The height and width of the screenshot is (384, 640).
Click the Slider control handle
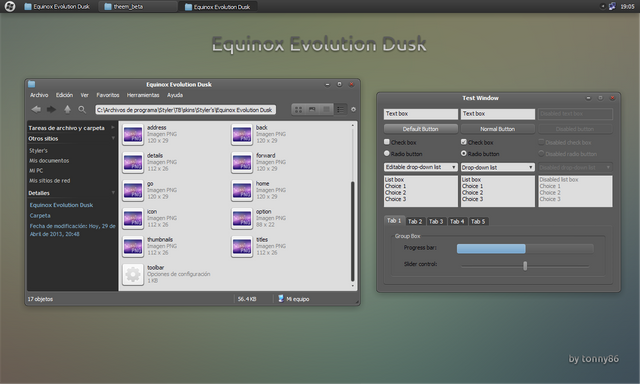pyautogui.click(x=525, y=266)
